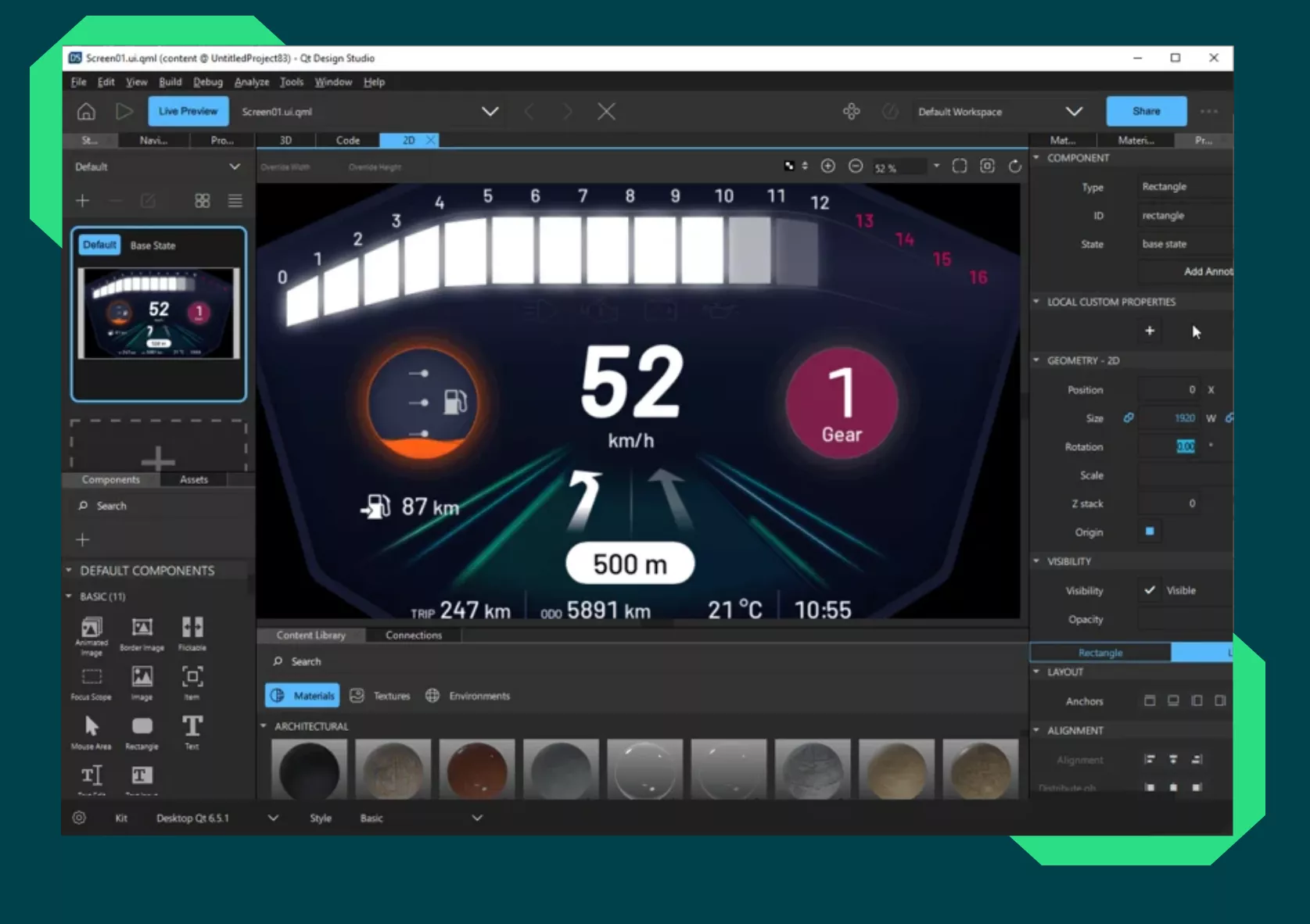Screen dimensions: 1310x924
Task: Collapse the DEFAULT COMPONENTS section
Action: (69, 571)
